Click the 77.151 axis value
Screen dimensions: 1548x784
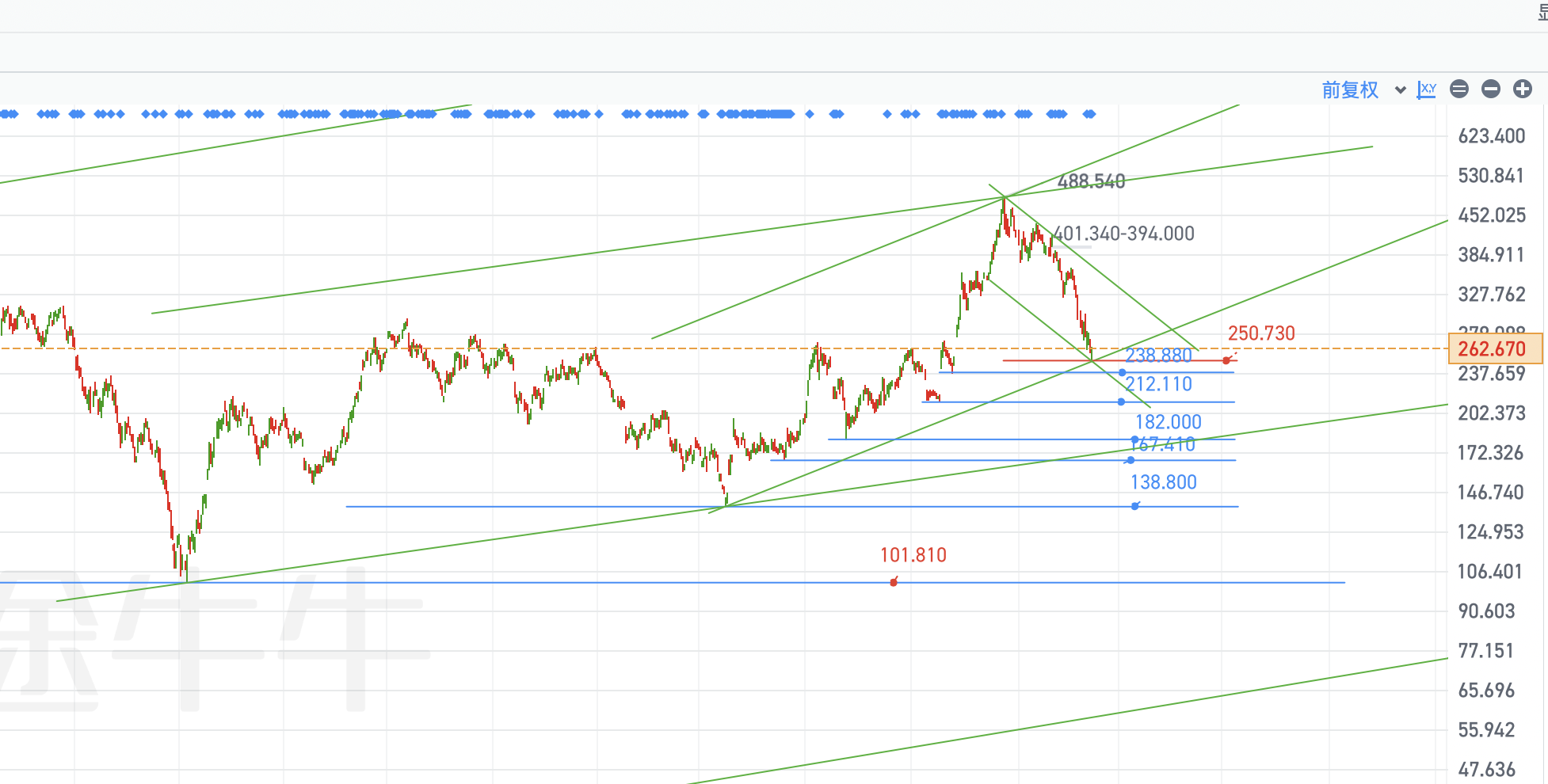coord(1486,651)
